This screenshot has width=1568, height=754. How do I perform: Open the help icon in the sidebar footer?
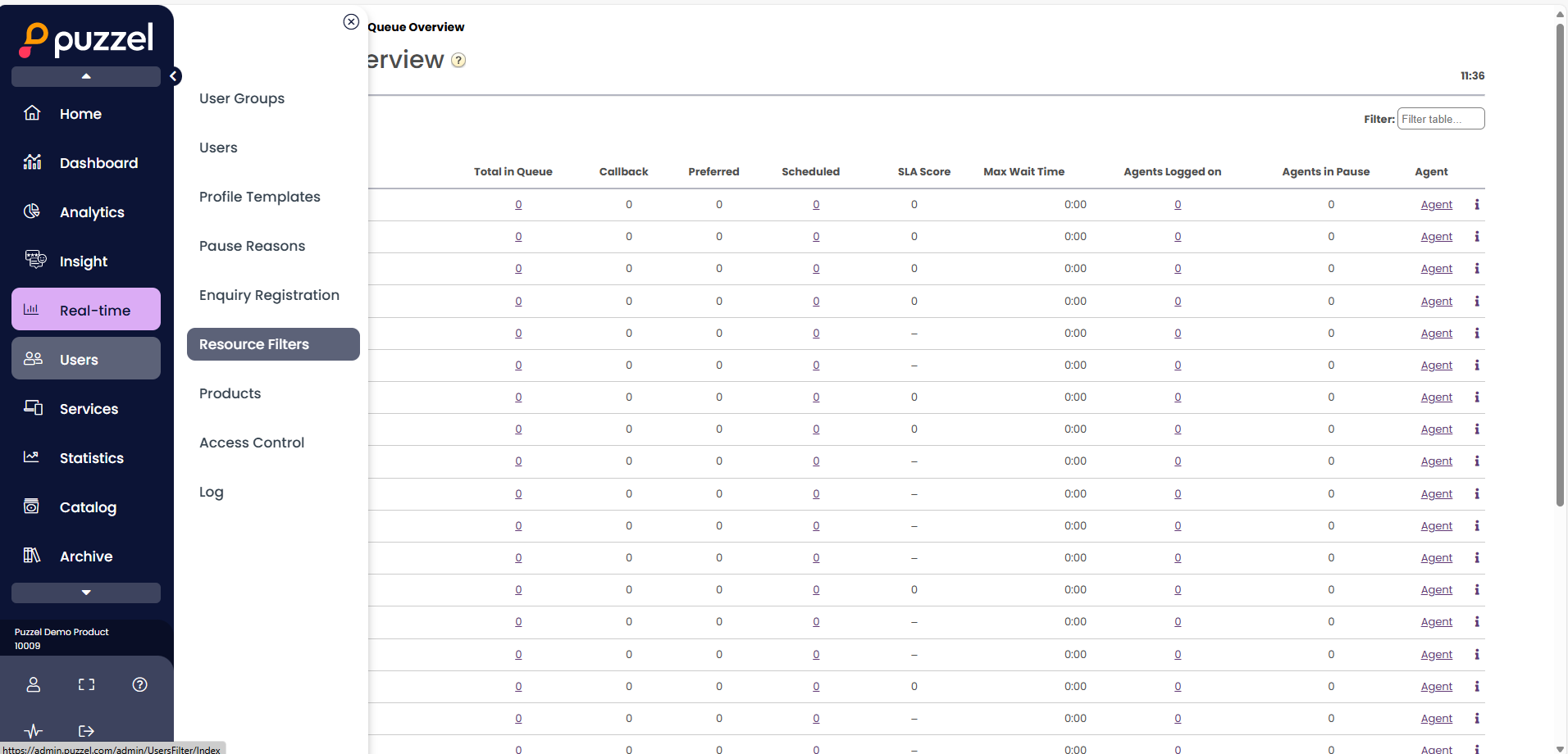(140, 684)
